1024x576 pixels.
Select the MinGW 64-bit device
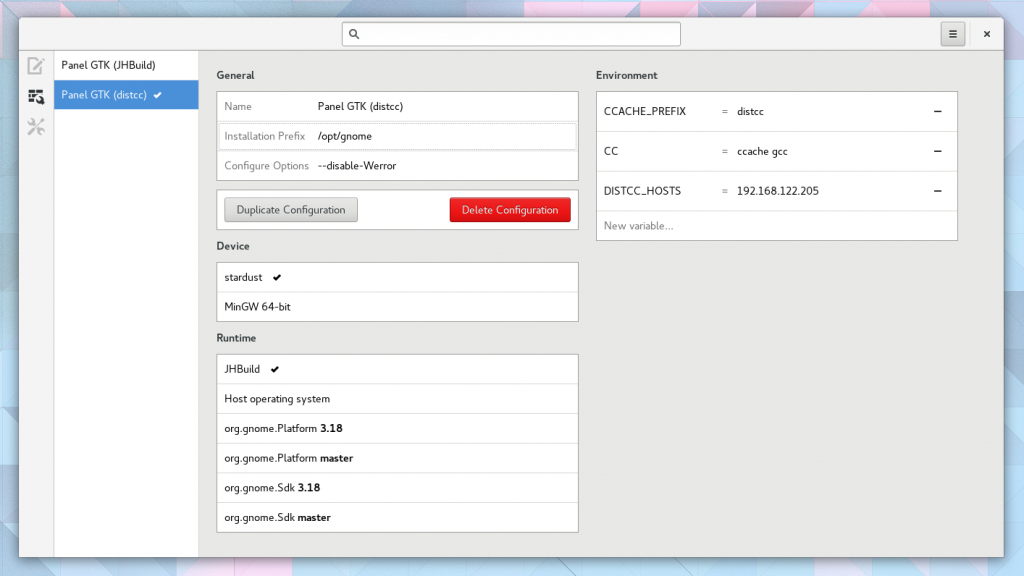pyautogui.click(x=397, y=307)
